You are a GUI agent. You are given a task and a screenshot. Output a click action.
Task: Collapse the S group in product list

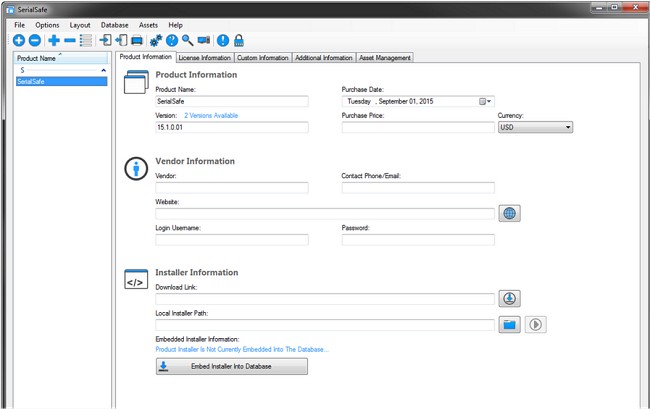[103, 70]
